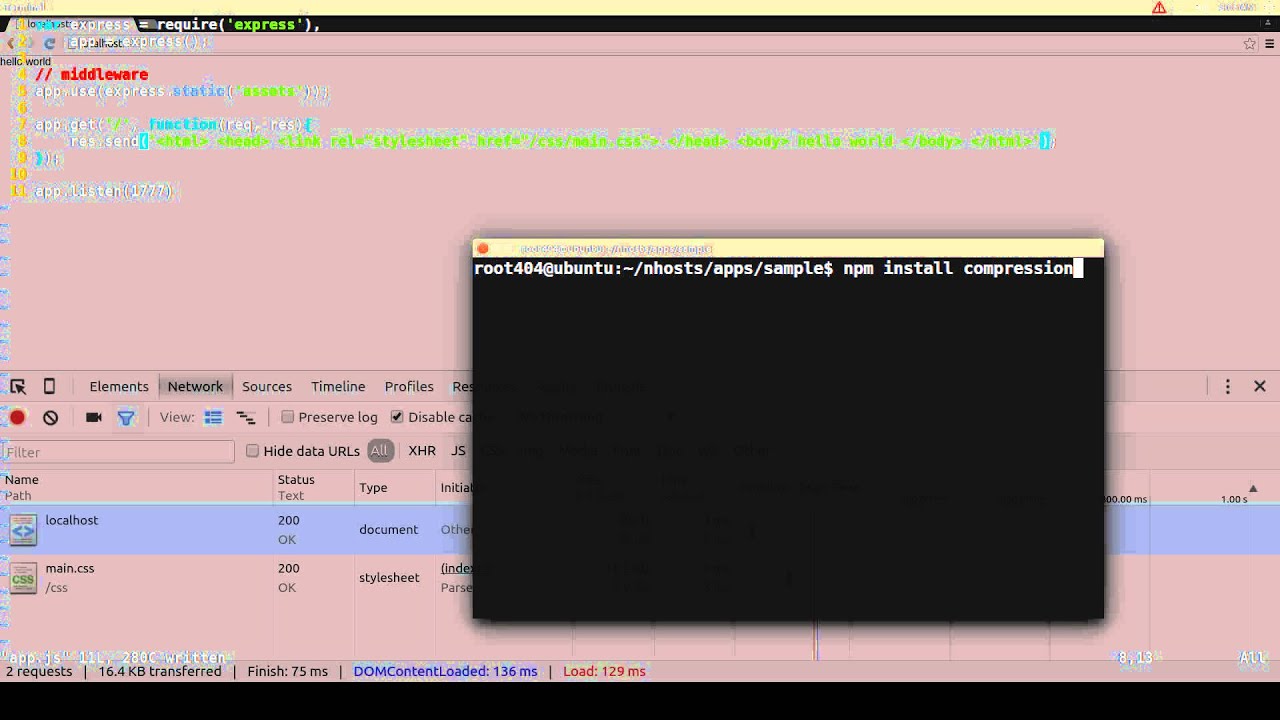Image resolution: width=1280 pixels, height=720 pixels.
Task: Click the main.css CSS file icon
Action: tap(23, 577)
